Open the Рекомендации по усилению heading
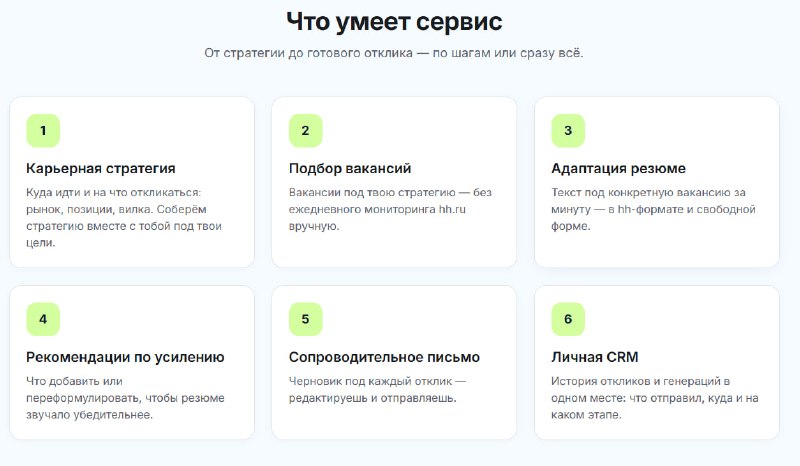This screenshot has width=800, height=466. 125,357
